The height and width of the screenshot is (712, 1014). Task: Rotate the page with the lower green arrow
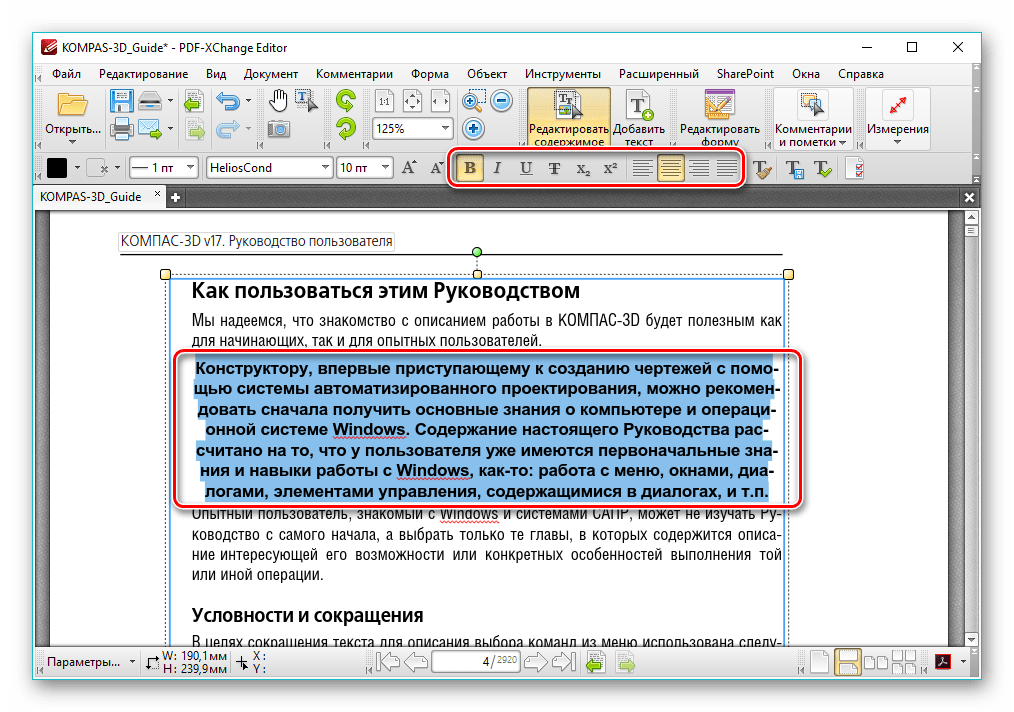(x=346, y=129)
